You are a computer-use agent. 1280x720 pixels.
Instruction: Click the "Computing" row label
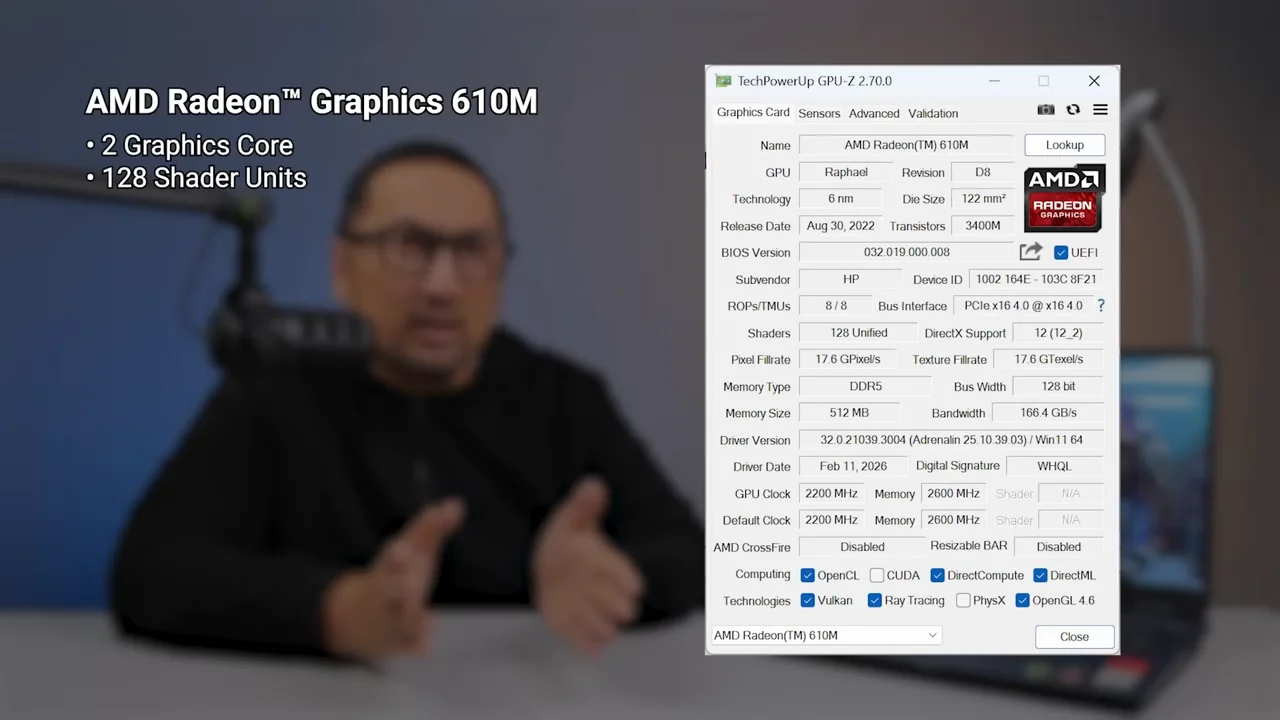[x=763, y=574]
